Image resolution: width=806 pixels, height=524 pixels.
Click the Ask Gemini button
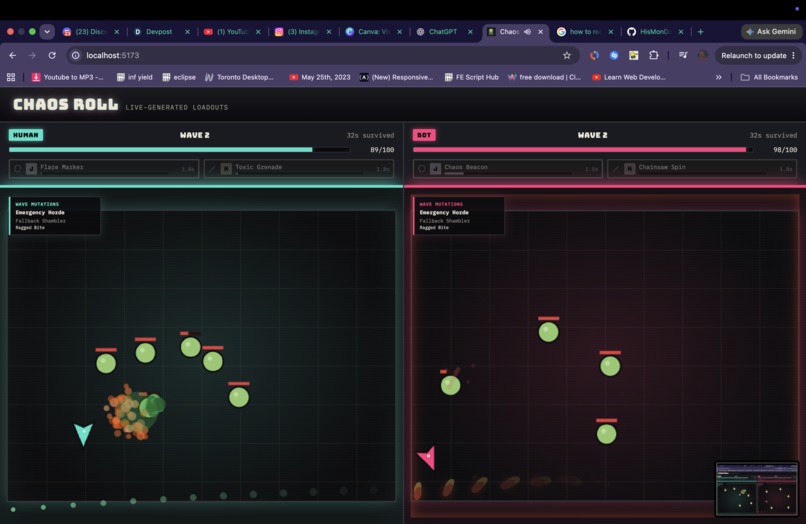(771, 32)
